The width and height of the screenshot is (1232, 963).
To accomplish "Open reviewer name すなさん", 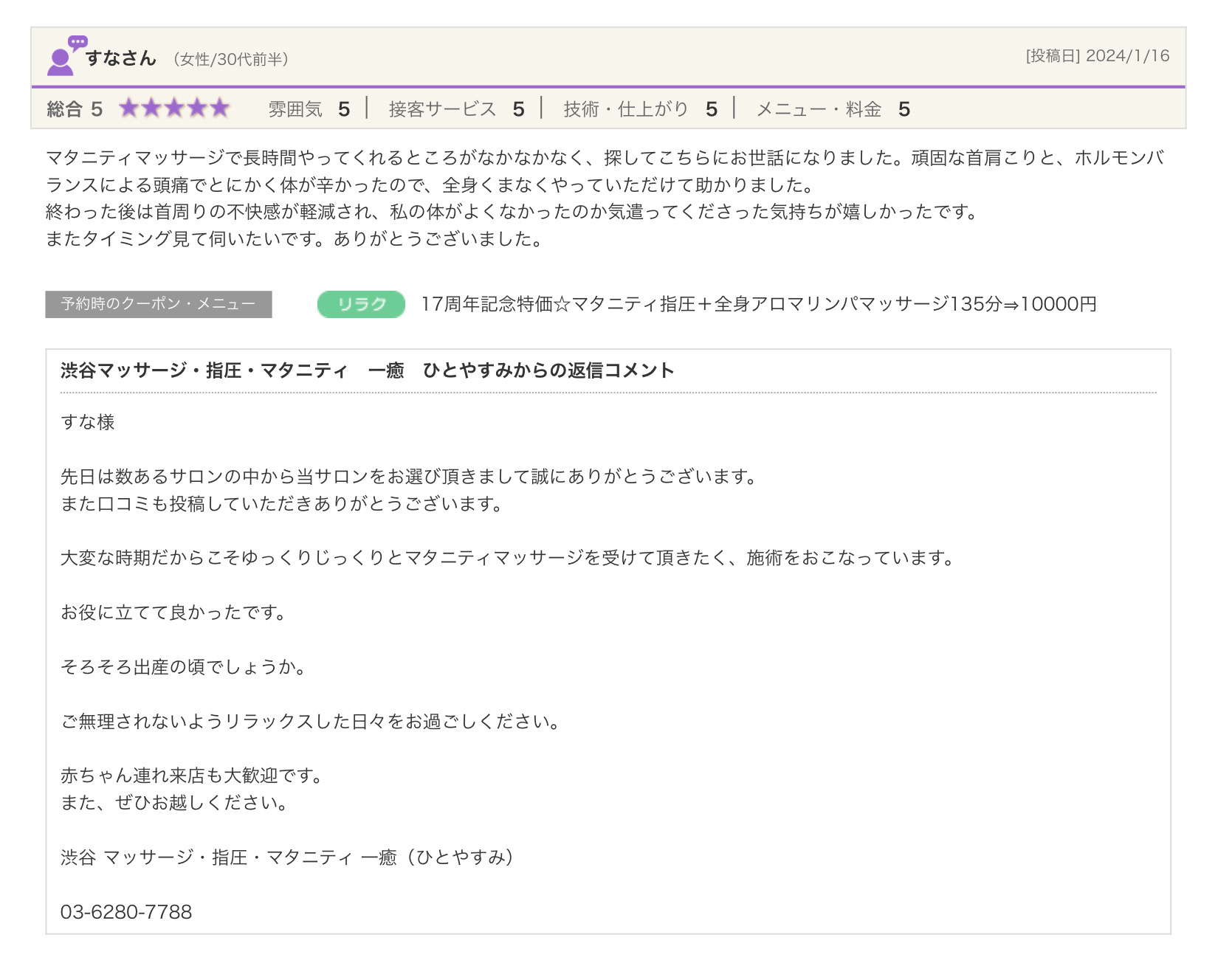I will click(x=121, y=58).
